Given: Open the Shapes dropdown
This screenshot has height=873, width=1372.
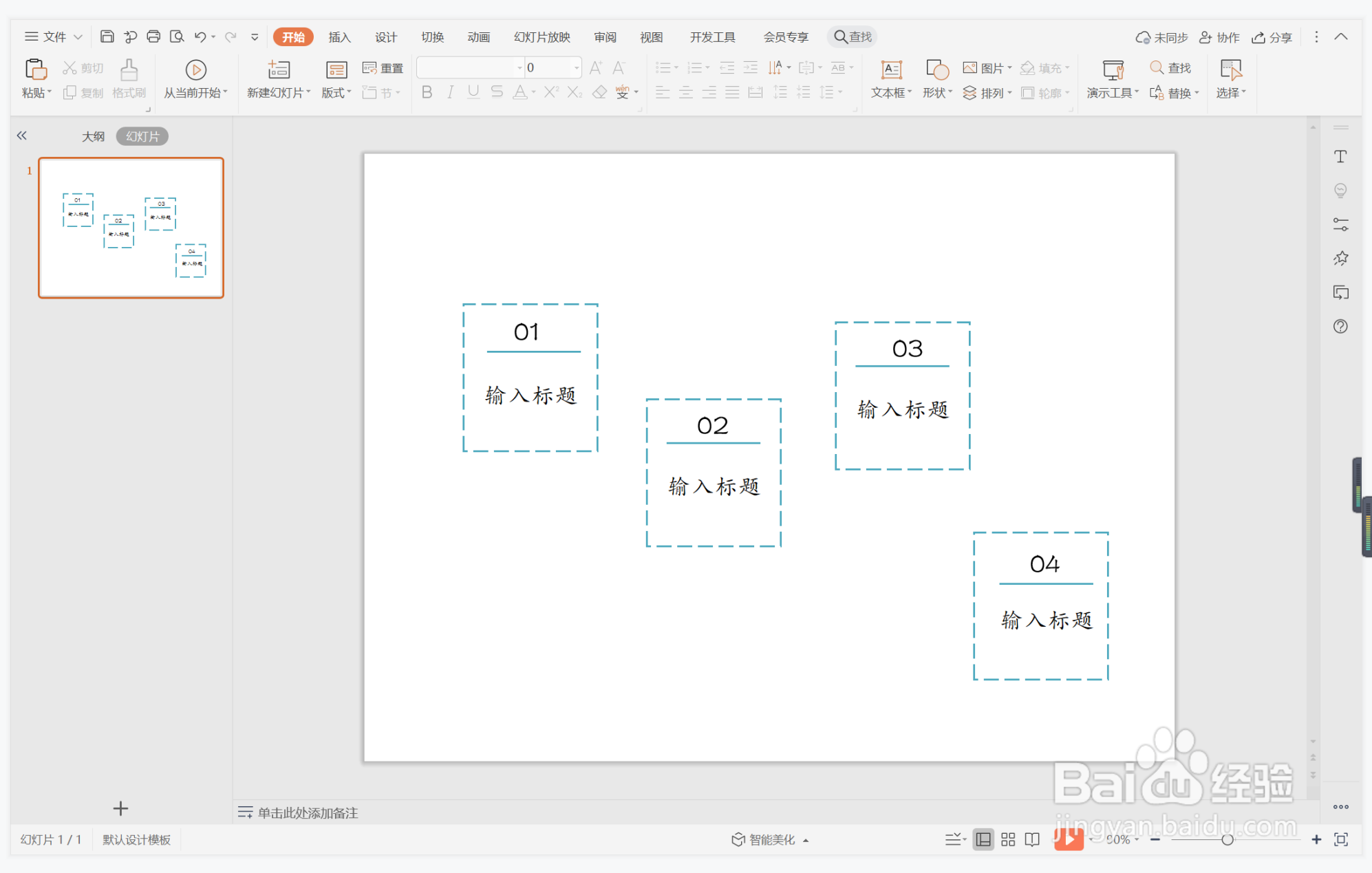Looking at the screenshot, I should (x=938, y=92).
